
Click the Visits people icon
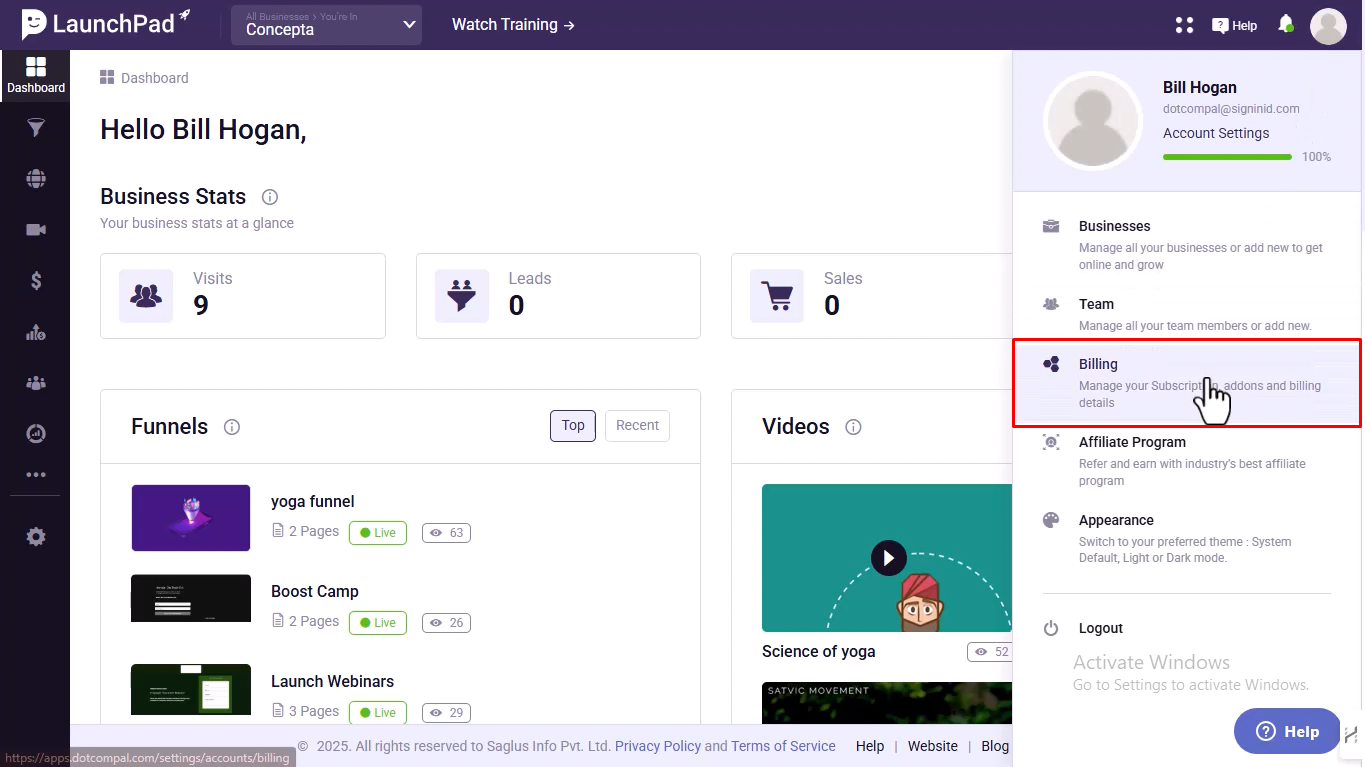pos(146,295)
